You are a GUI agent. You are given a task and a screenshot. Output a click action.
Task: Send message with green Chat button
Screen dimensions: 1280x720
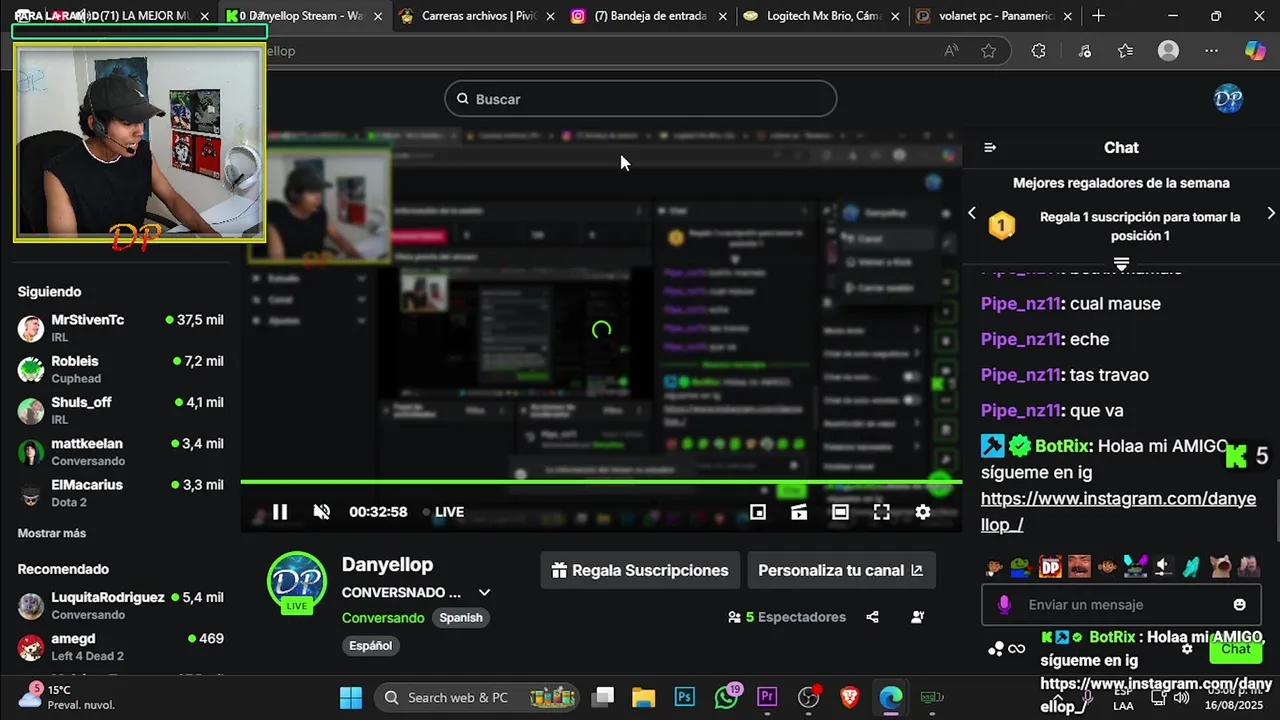tap(1236, 649)
